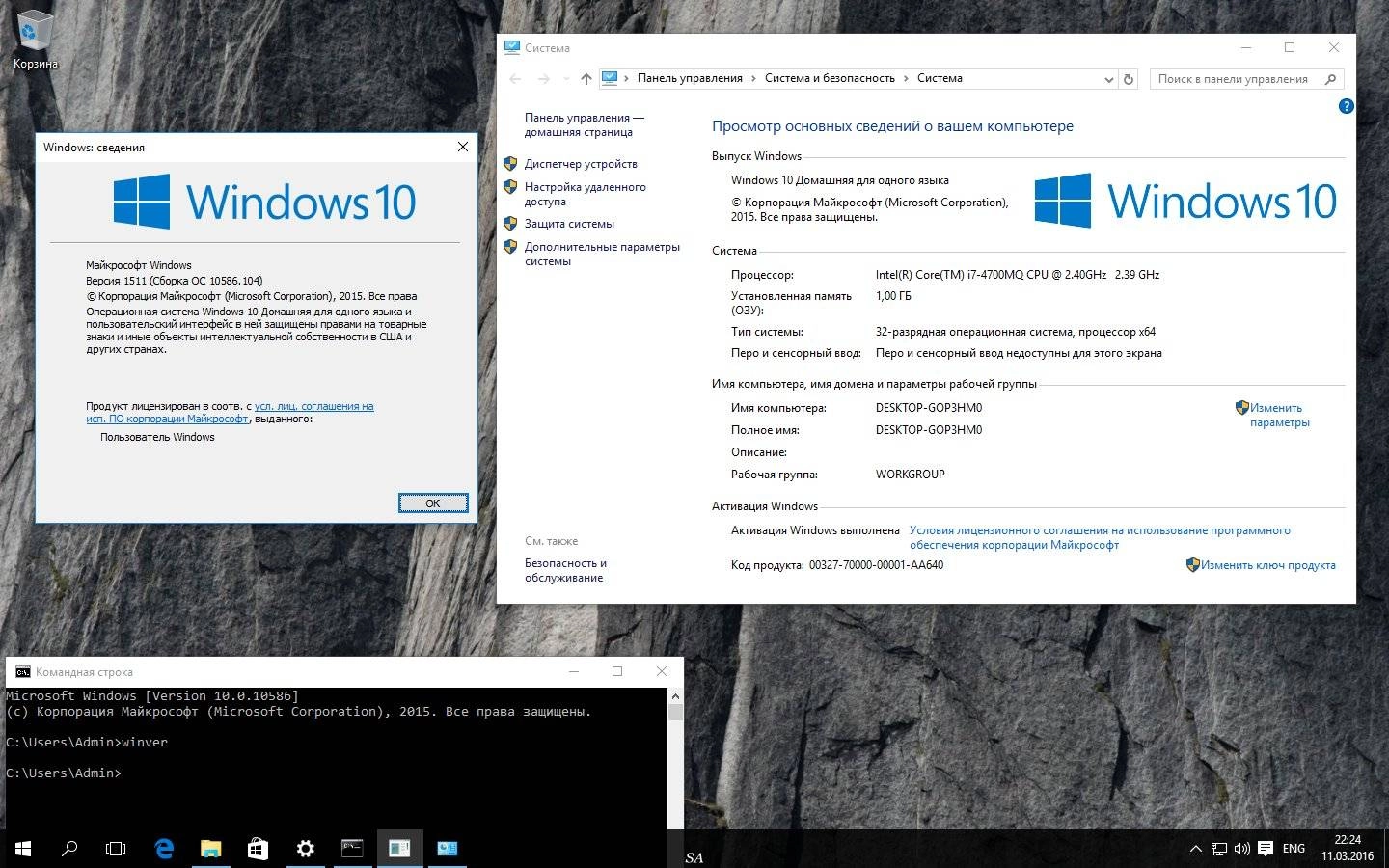Click WORKGROUP value text
1389x868 pixels.
(x=911, y=475)
